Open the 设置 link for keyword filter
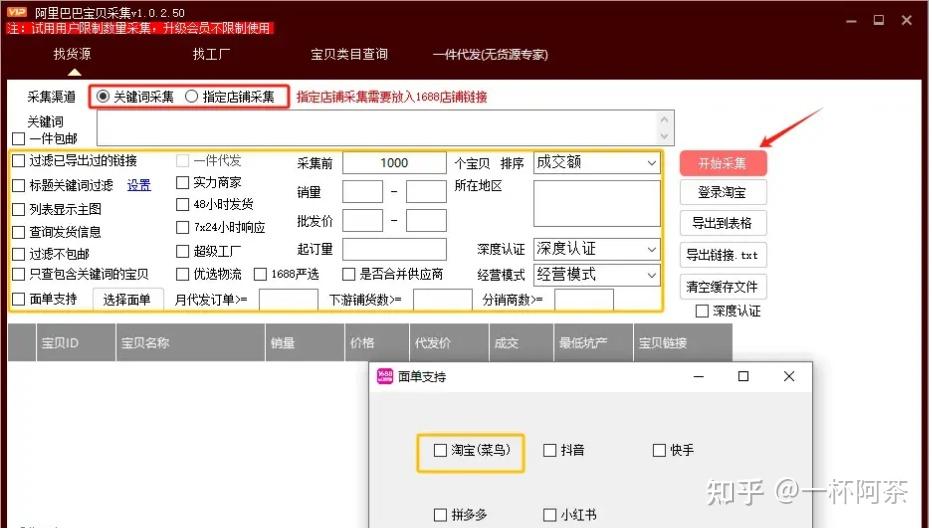The height and width of the screenshot is (530, 932). [139, 185]
